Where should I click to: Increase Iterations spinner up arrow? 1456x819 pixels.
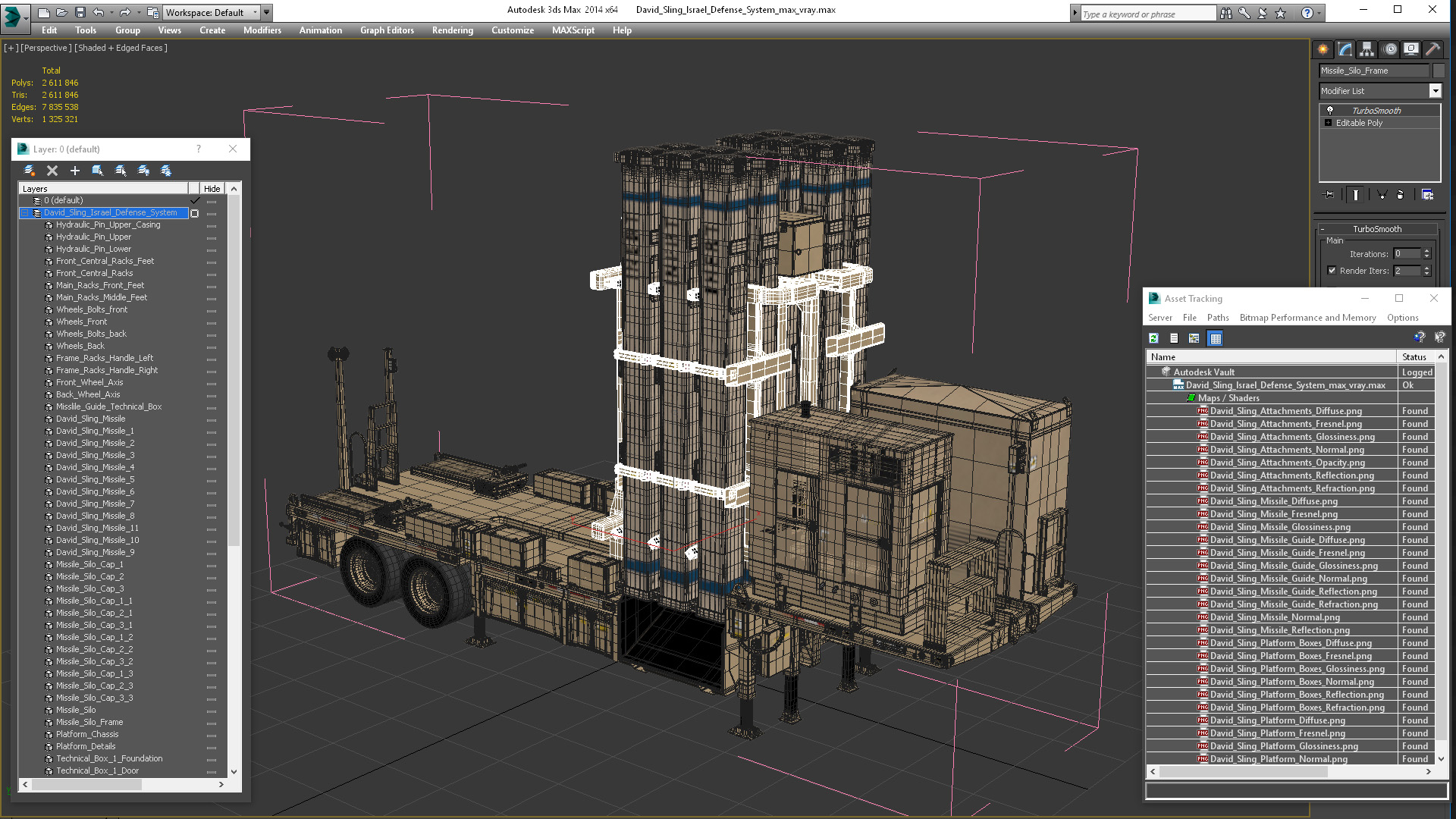(x=1426, y=251)
